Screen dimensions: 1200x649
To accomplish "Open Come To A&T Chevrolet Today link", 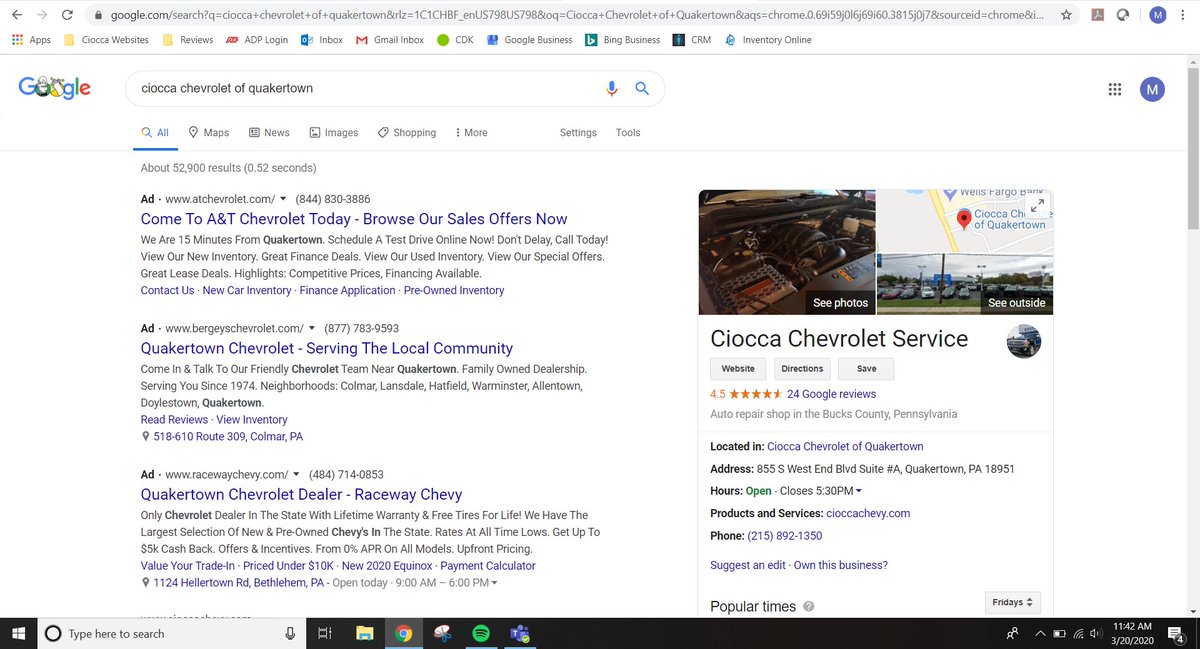I will point(354,219).
